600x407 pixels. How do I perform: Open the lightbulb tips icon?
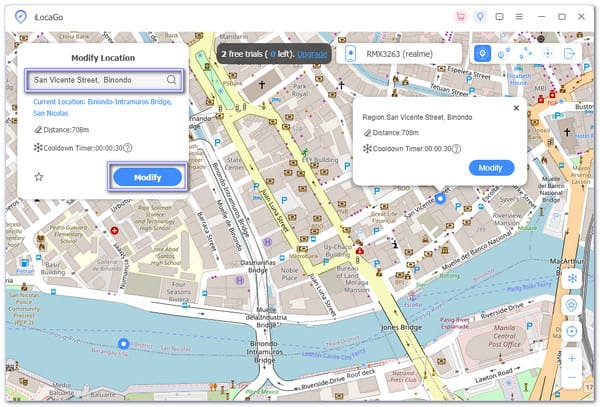pyautogui.click(x=480, y=17)
